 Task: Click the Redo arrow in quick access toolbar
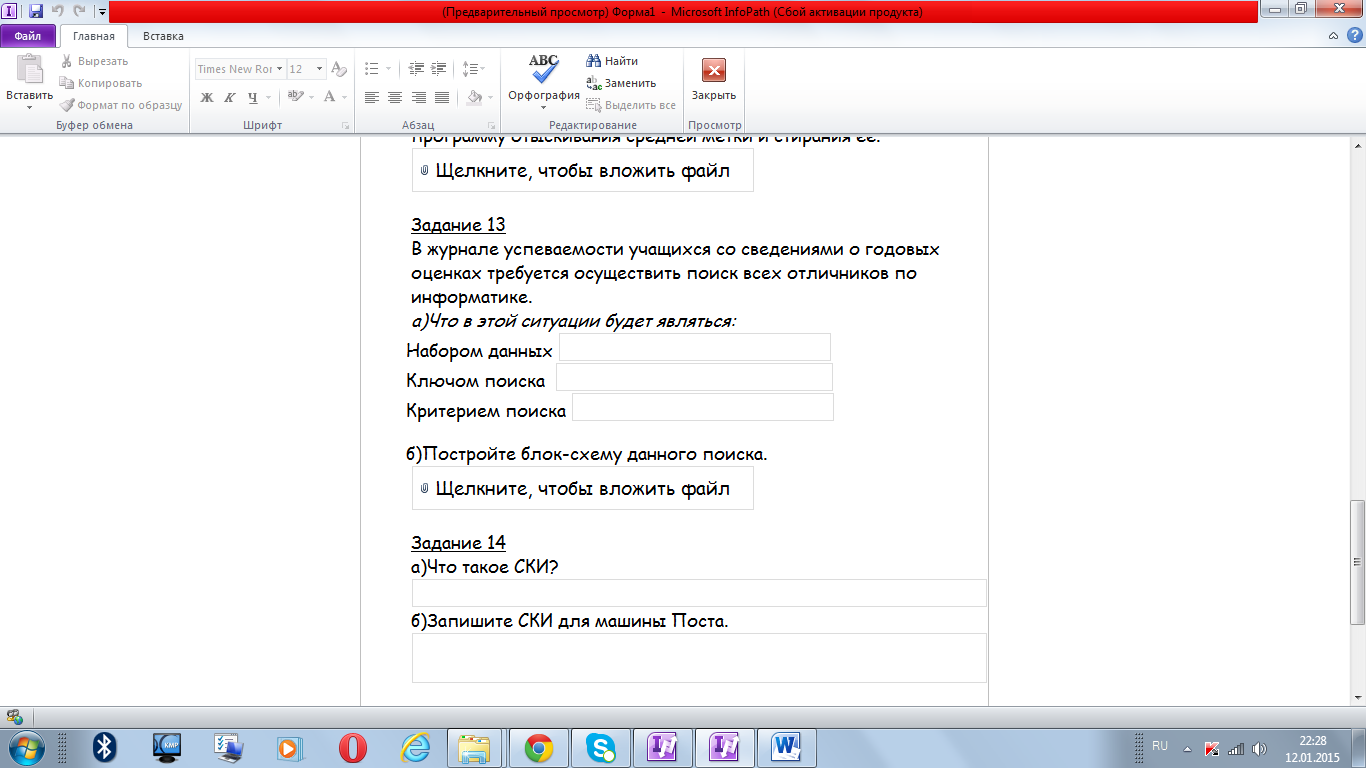coord(79,11)
